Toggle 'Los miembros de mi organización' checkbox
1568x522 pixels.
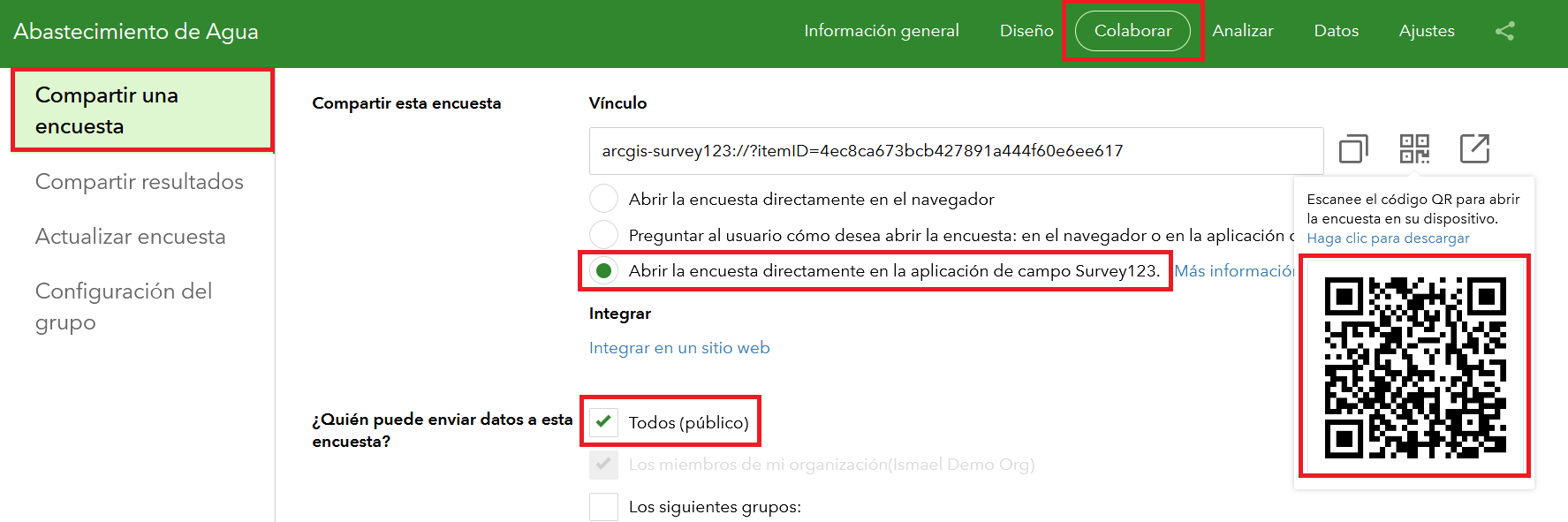(x=603, y=464)
